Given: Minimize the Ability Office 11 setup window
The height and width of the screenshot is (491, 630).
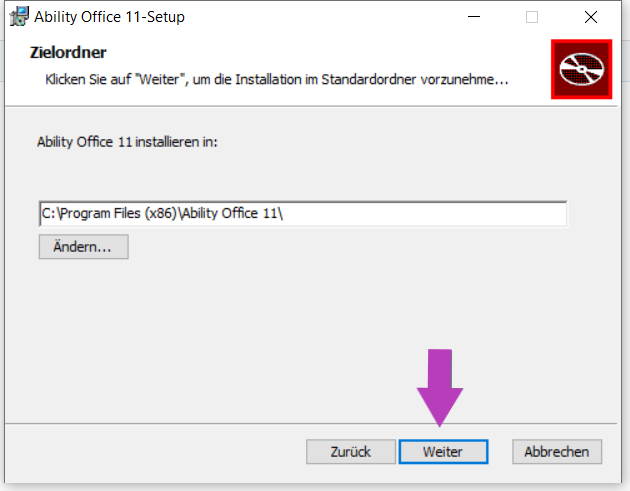Looking at the screenshot, I should click(474, 17).
